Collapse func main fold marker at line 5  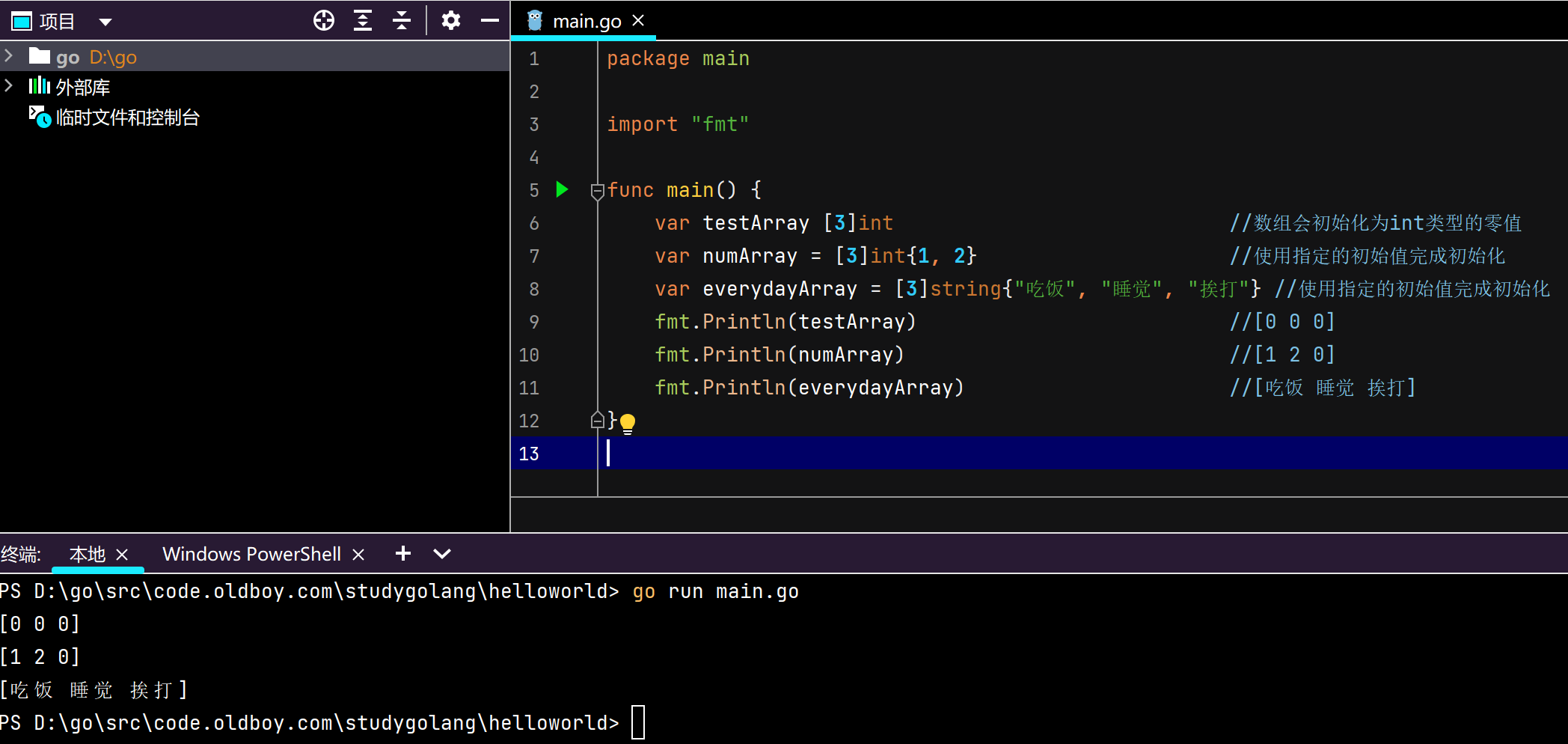(x=597, y=192)
